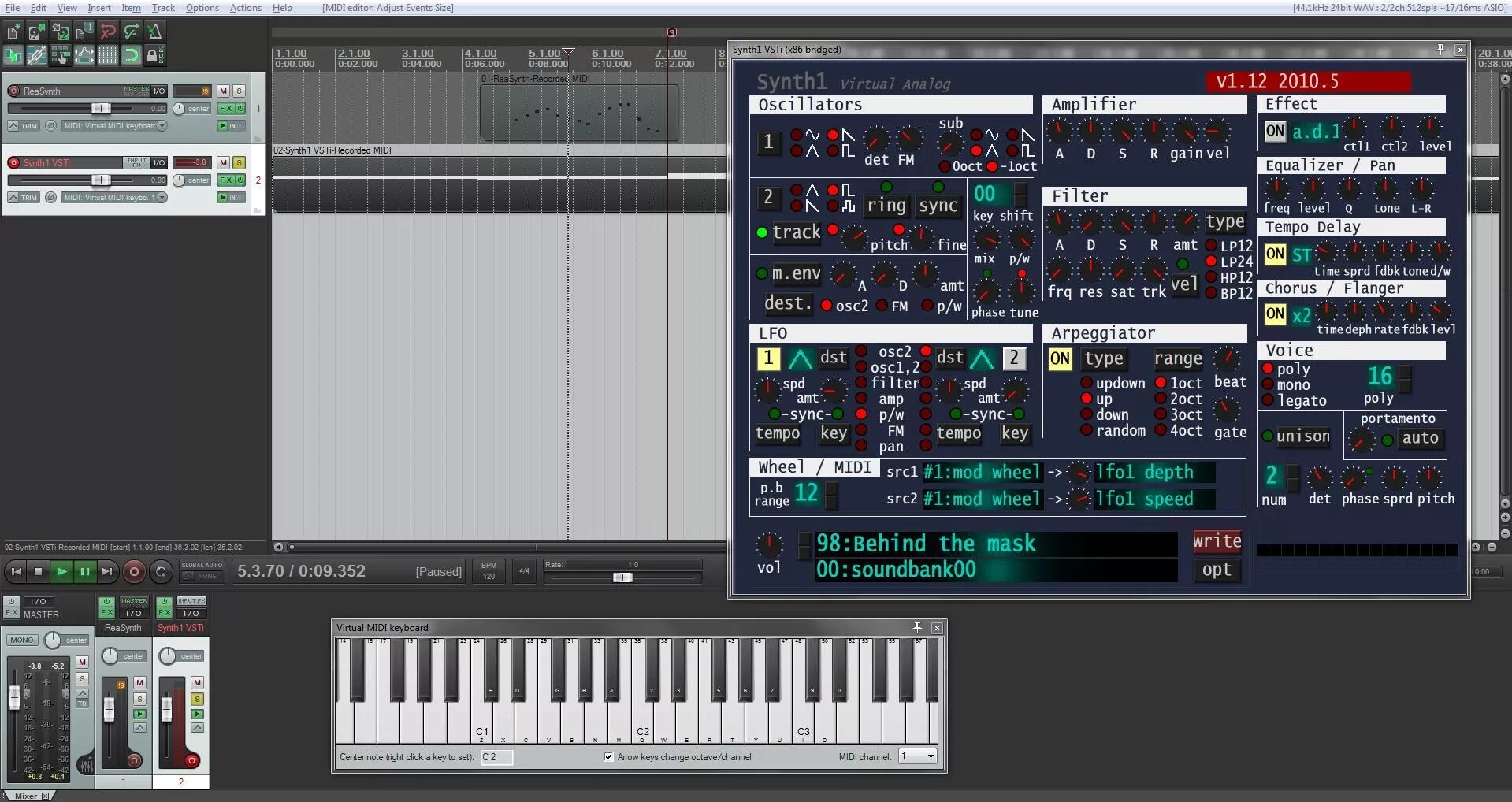Click the unison button in Synth1
This screenshot has width=1512, height=802.
tap(1303, 436)
